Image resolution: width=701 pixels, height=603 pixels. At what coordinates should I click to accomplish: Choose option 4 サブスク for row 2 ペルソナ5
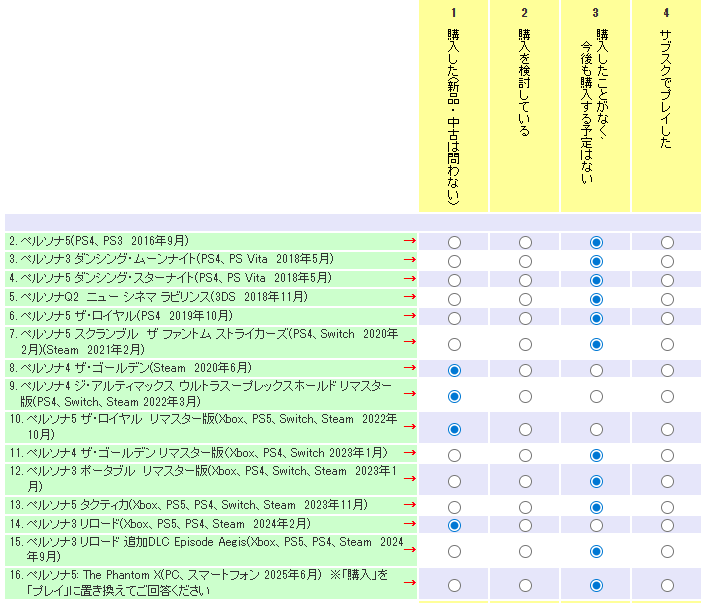click(x=667, y=242)
